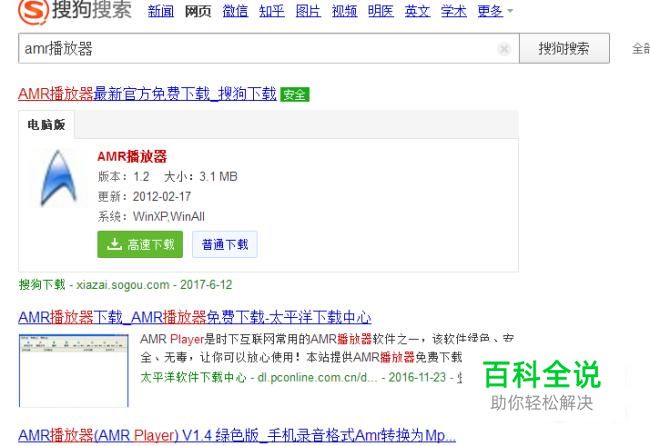Image resolution: width=650 pixels, height=446 pixels.
Task: Click the red AMR播放器 title link
Action: click(132, 157)
